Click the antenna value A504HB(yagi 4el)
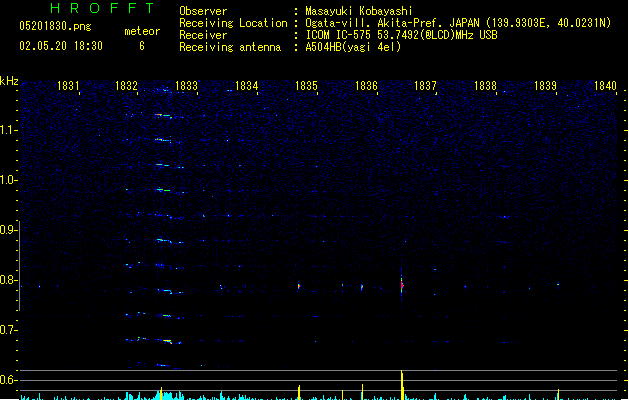629x400 pixels. tap(353, 47)
